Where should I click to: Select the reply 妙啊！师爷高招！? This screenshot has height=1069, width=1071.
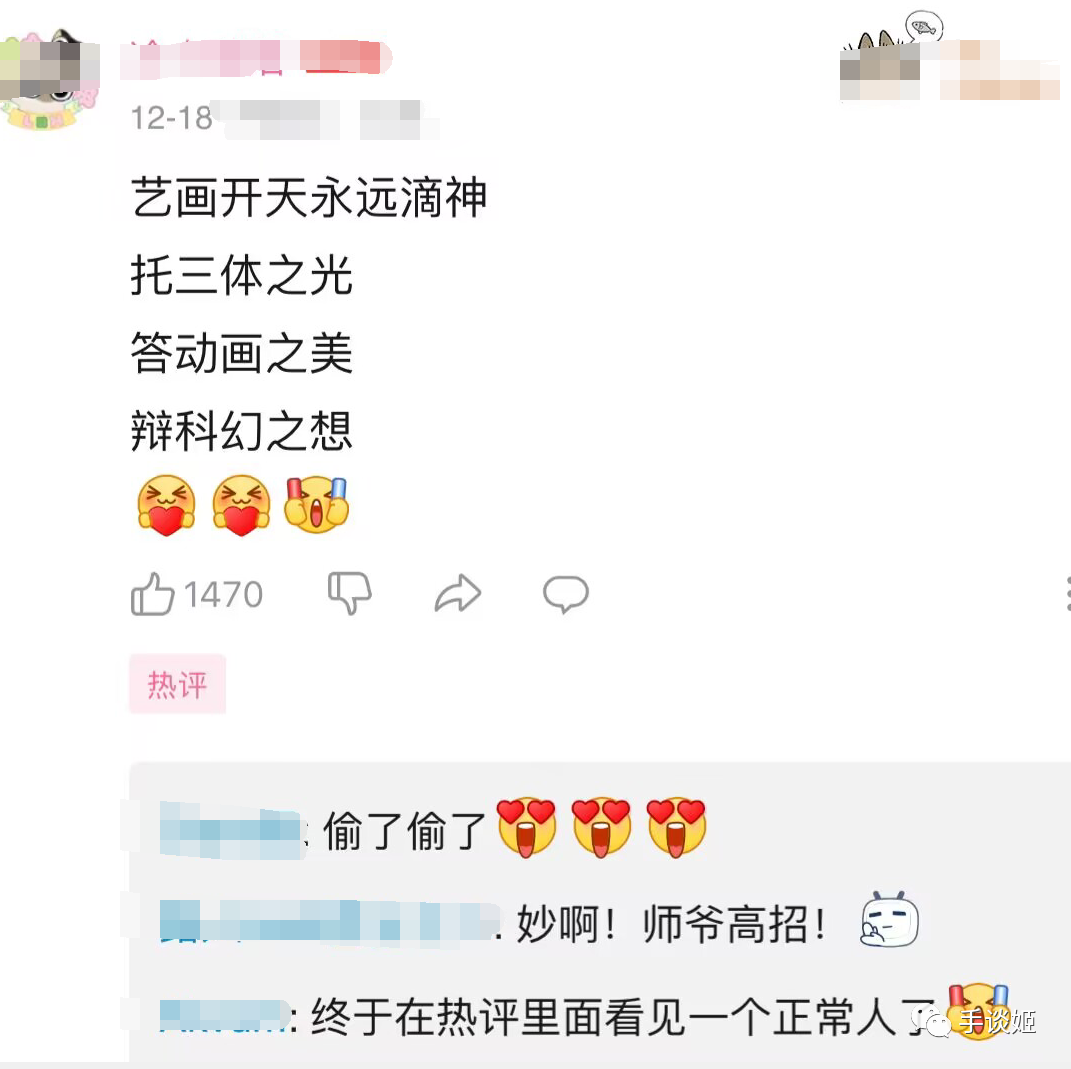(671, 924)
